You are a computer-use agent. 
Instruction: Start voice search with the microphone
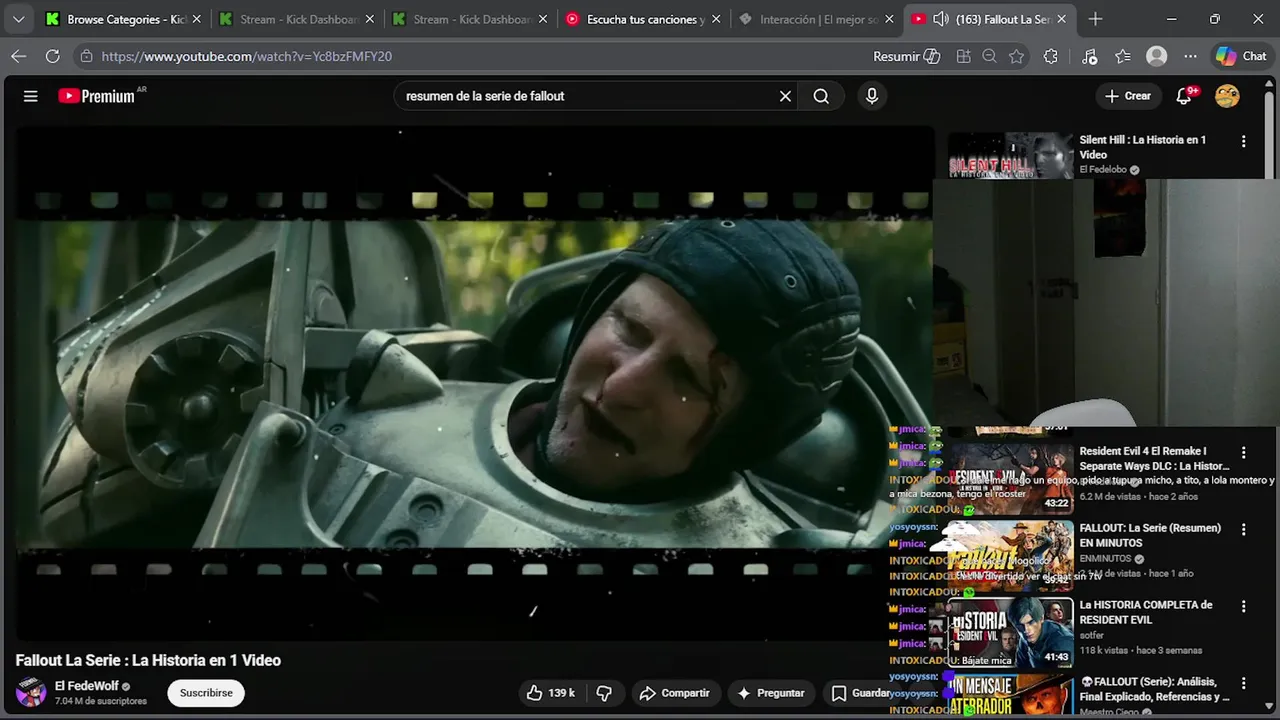(x=872, y=96)
